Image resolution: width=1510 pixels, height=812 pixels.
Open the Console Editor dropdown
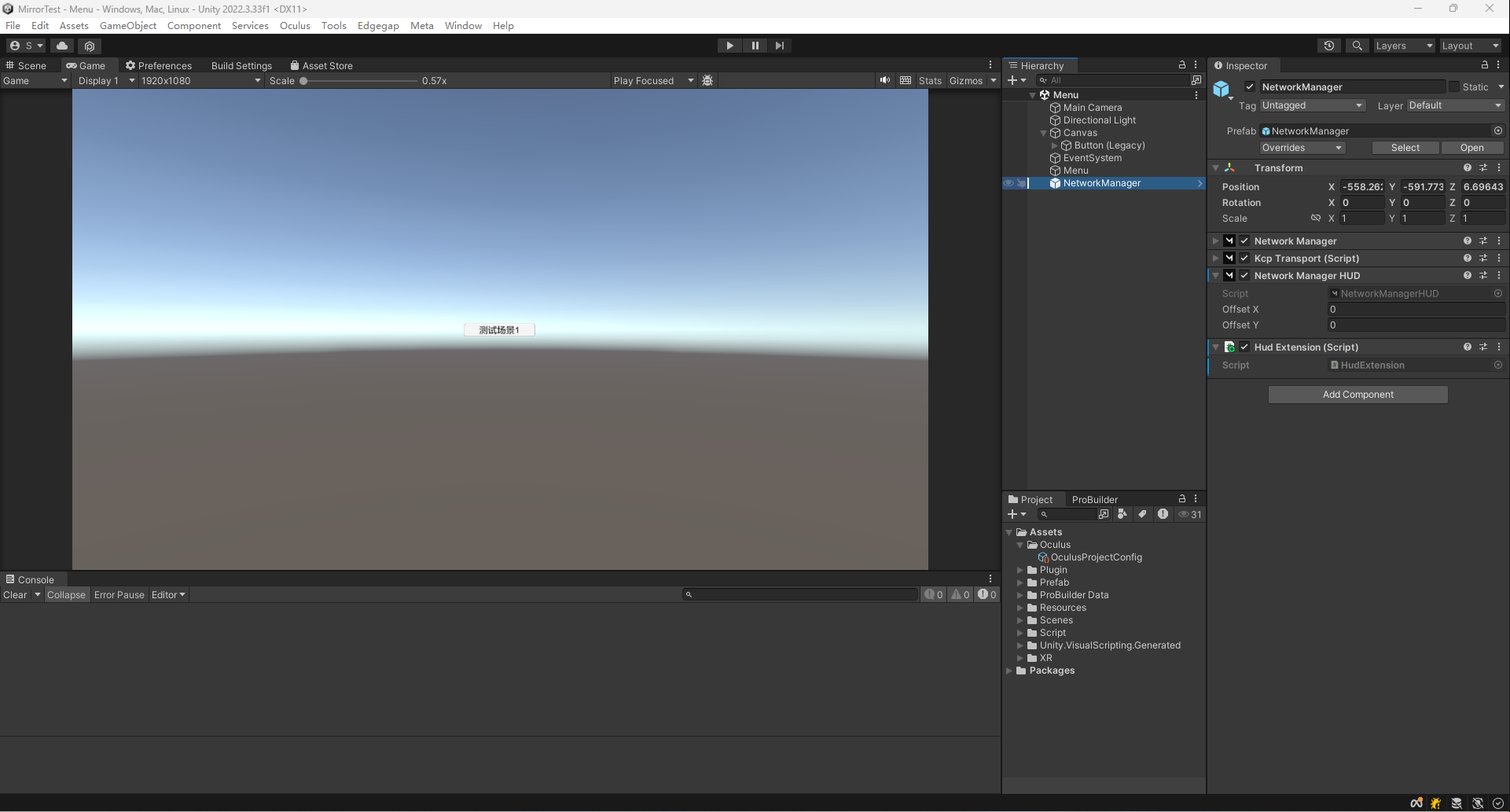(x=168, y=595)
